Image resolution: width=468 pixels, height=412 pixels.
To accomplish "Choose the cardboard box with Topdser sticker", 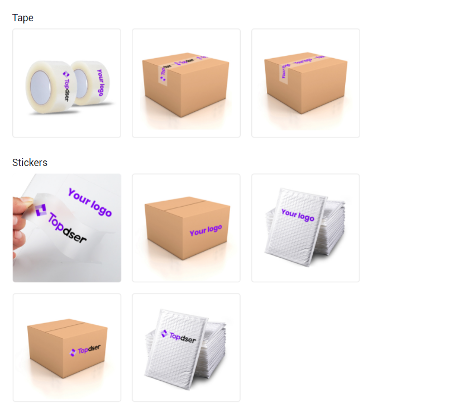I will 67,347.
